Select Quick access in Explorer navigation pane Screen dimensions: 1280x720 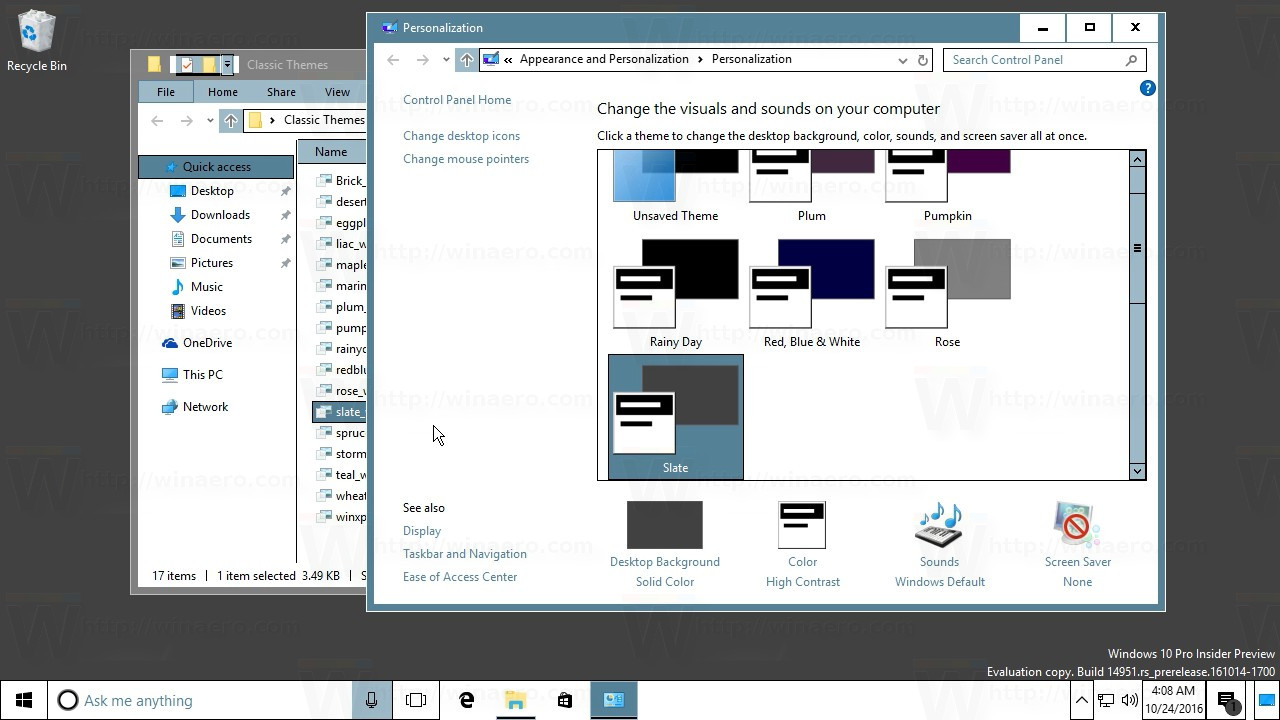(216, 167)
